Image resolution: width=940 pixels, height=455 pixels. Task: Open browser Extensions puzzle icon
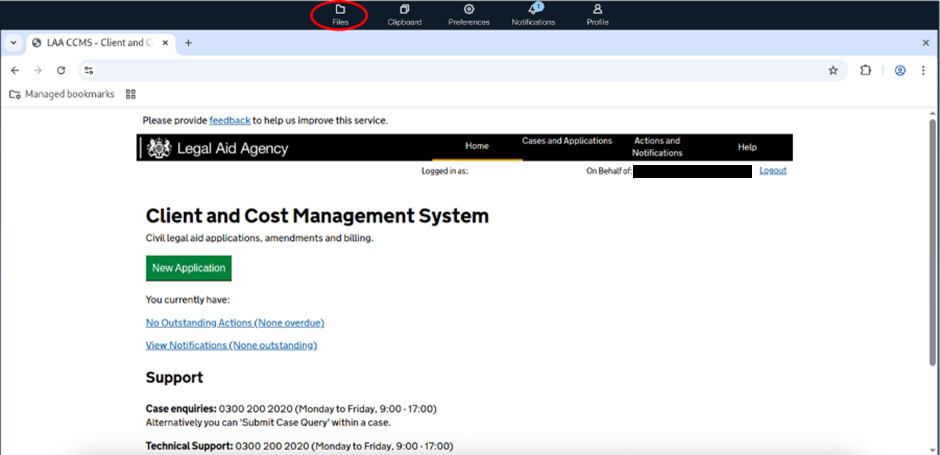867,71
